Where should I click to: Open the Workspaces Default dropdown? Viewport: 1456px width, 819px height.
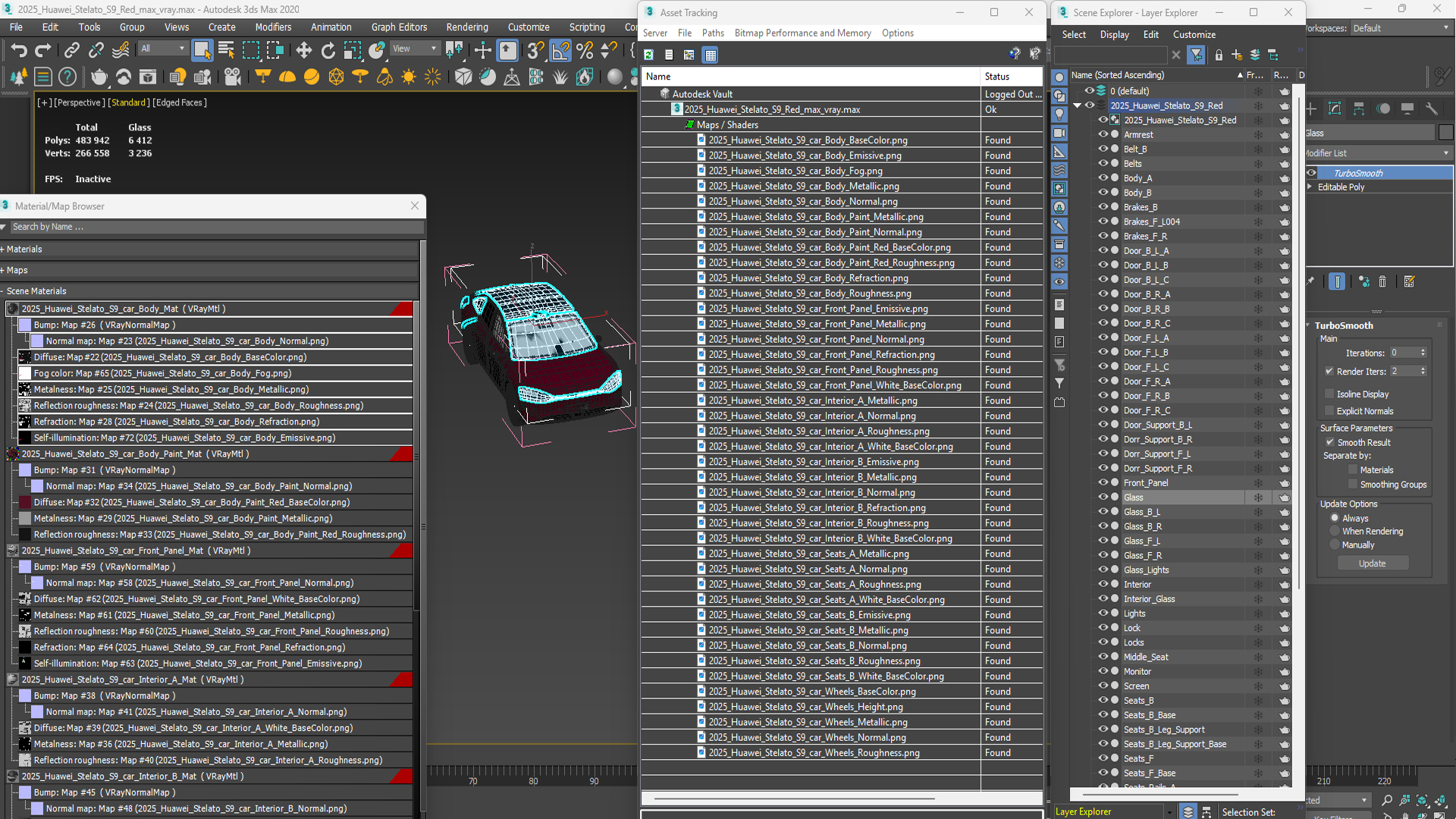(1401, 28)
